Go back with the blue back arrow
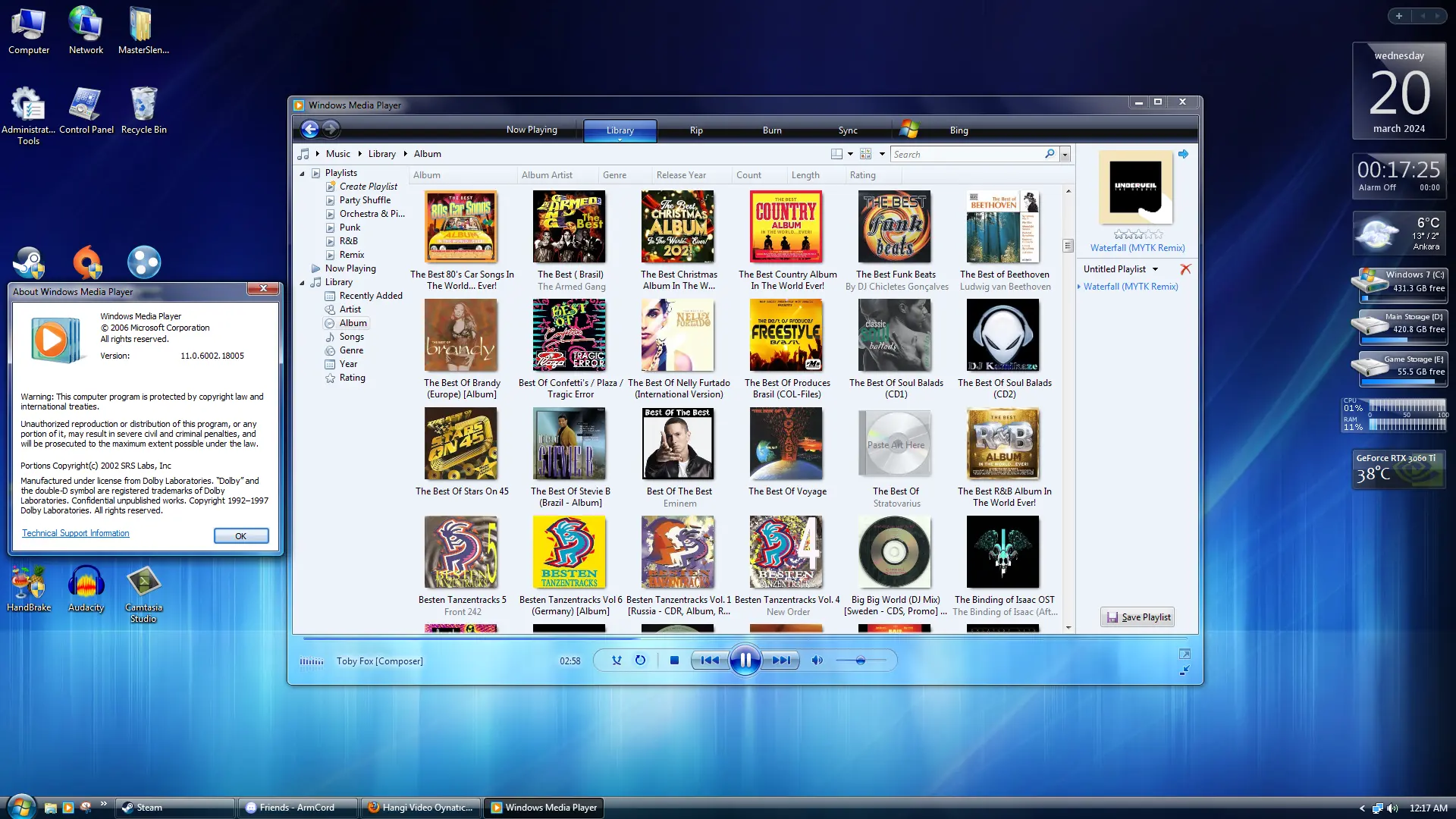This screenshot has width=1456, height=819. pos(309,130)
